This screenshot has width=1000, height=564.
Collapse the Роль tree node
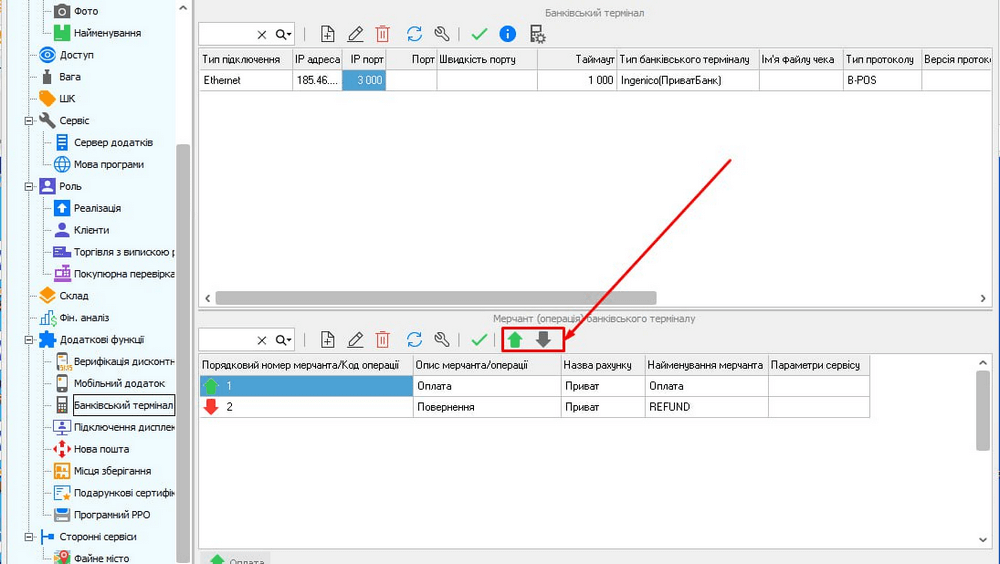click(x=30, y=186)
